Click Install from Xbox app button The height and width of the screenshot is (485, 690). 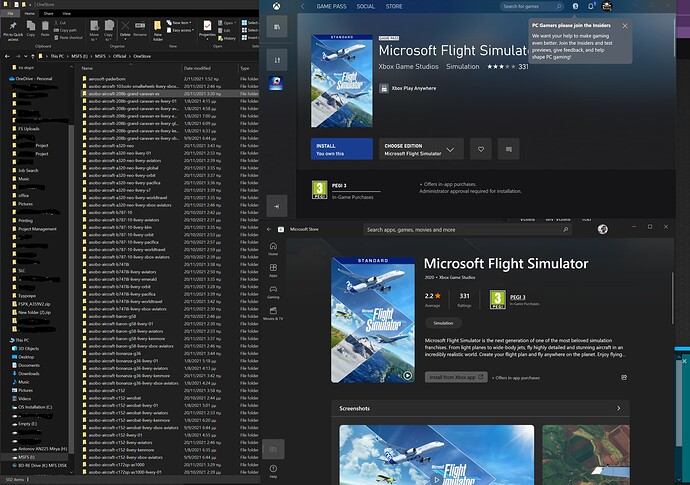click(456, 377)
